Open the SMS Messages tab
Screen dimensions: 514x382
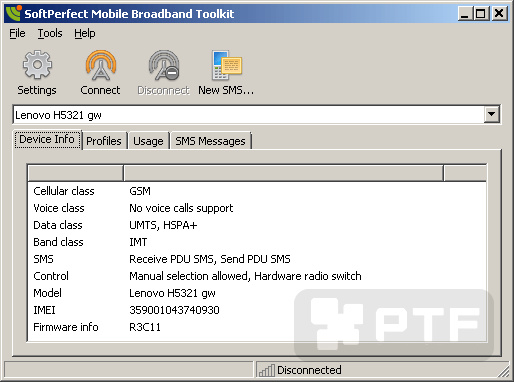pos(210,141)
